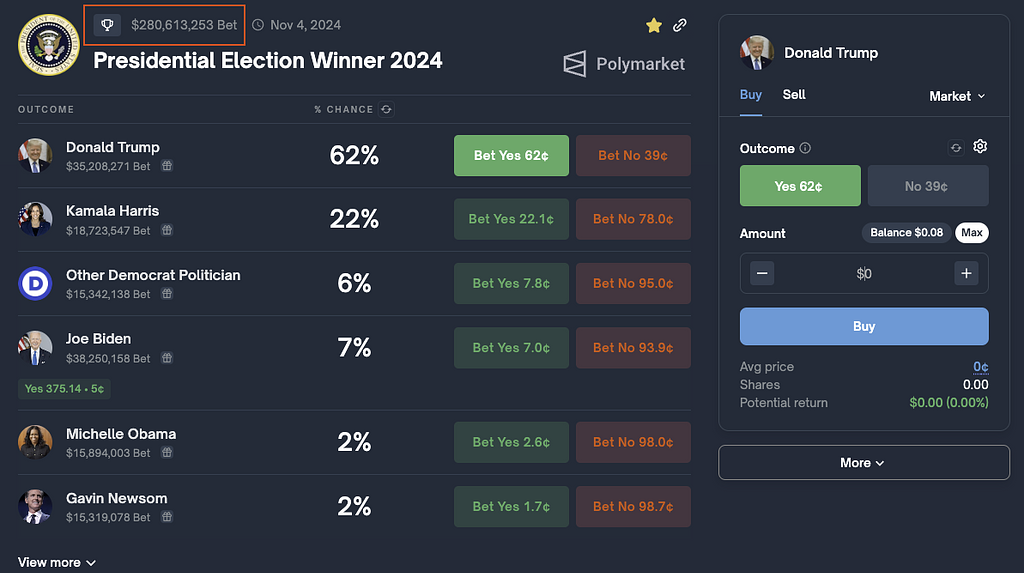Screen dimensions: 1024x573
Task: Open outcome settings gear icon
Action: 980,147
